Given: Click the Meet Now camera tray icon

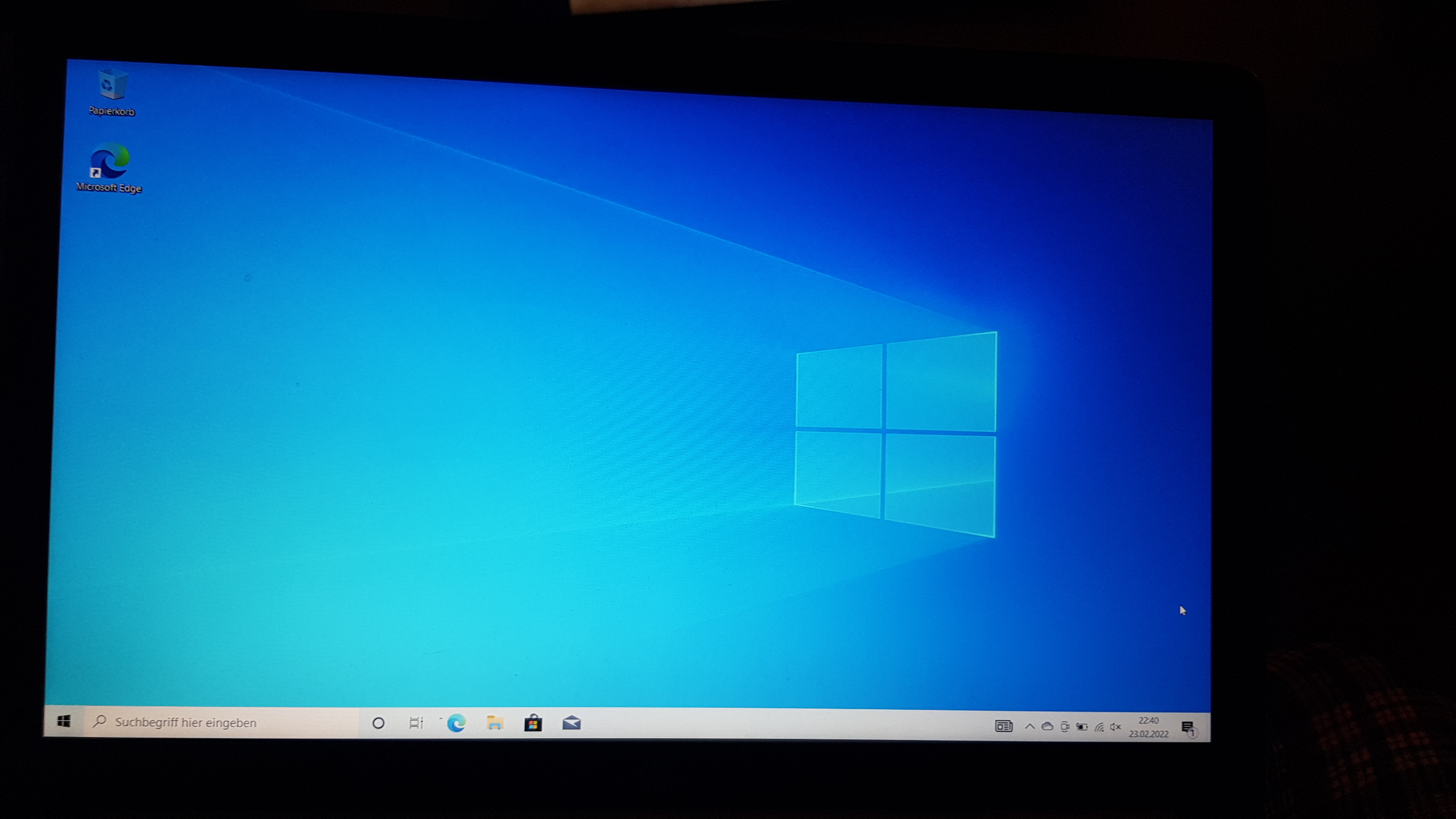Looking at the screenshot, I should point(1065,727).
